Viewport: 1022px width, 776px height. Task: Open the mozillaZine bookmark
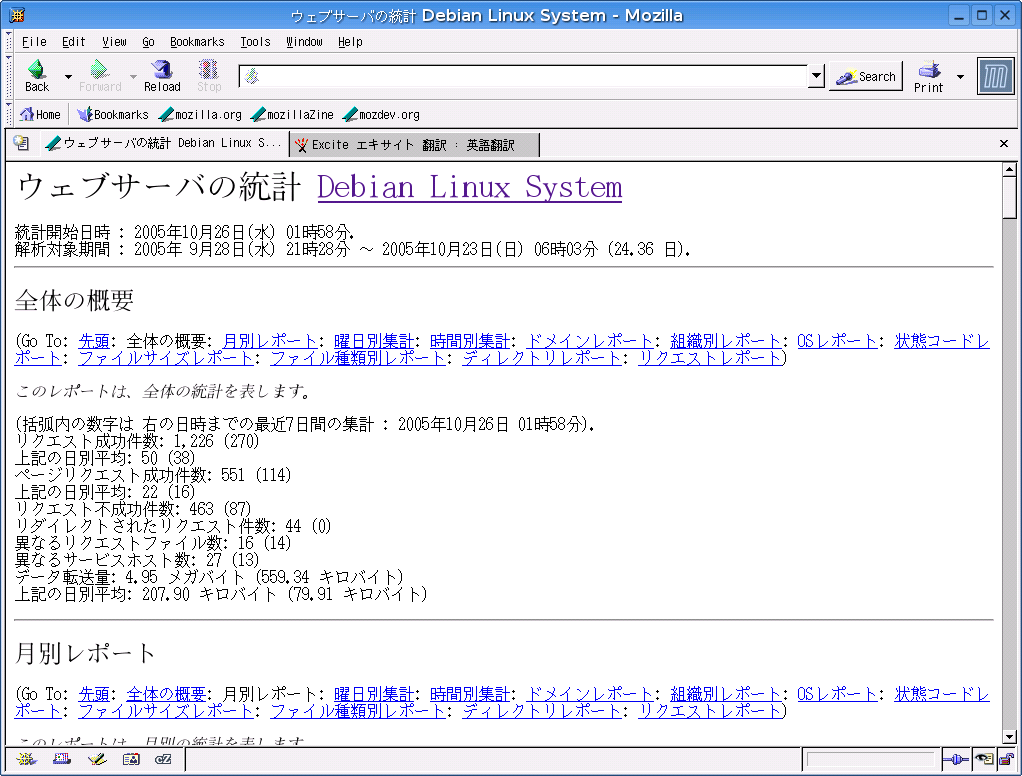(x=292, y=115)
